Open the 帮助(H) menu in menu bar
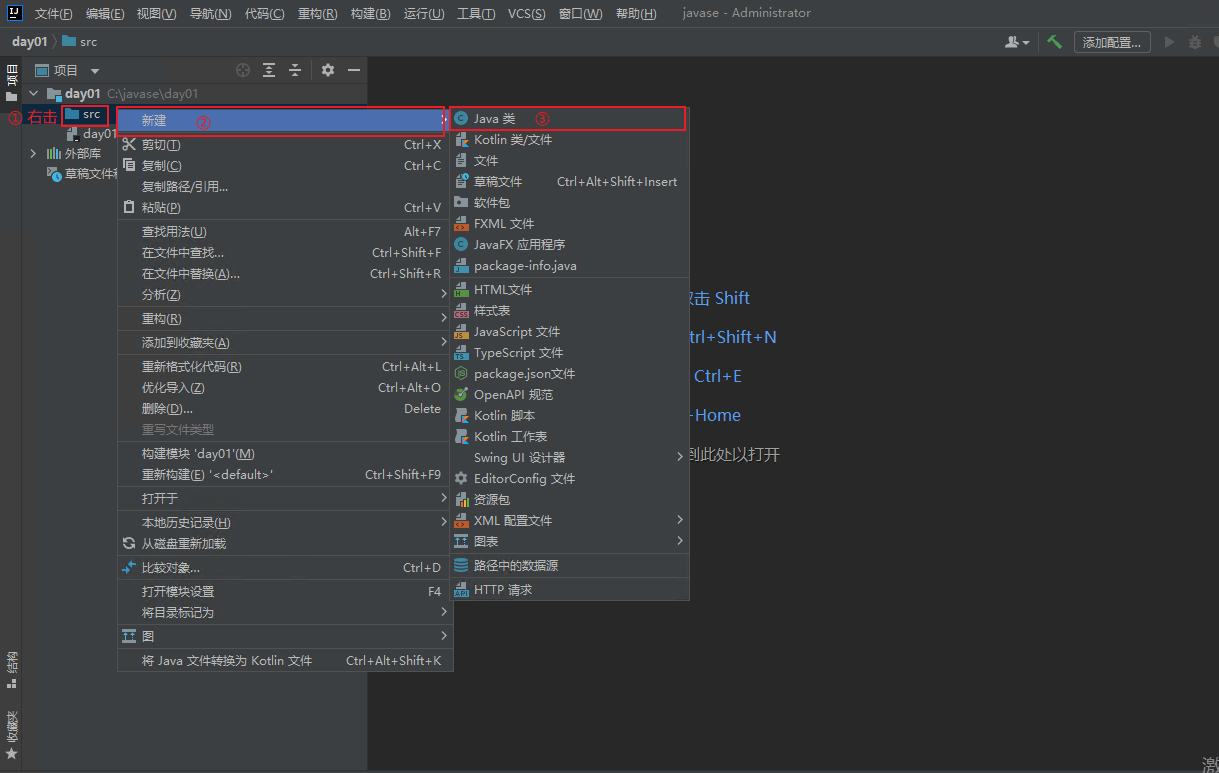Viewport: 1219px width, 773px height. point(636,13)
